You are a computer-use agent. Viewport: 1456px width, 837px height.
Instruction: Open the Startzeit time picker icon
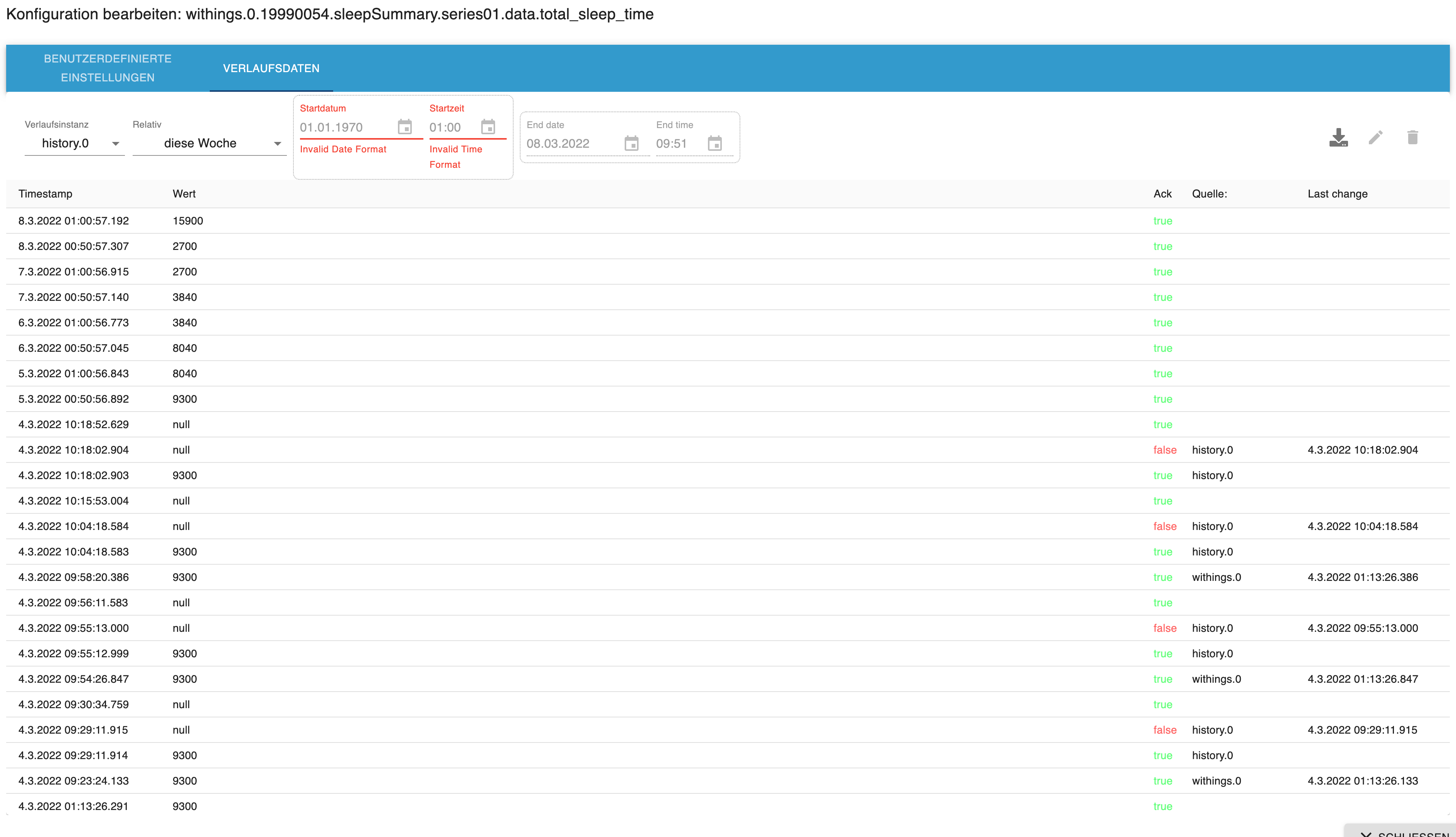[489, 127]
